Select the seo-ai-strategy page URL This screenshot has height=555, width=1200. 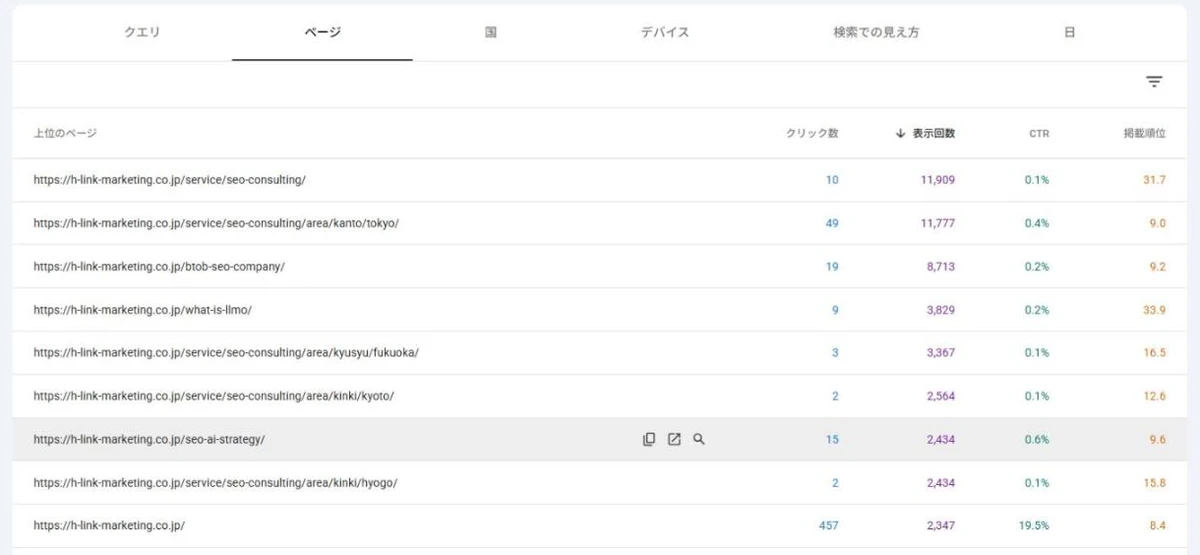click(x=149, y=439)
